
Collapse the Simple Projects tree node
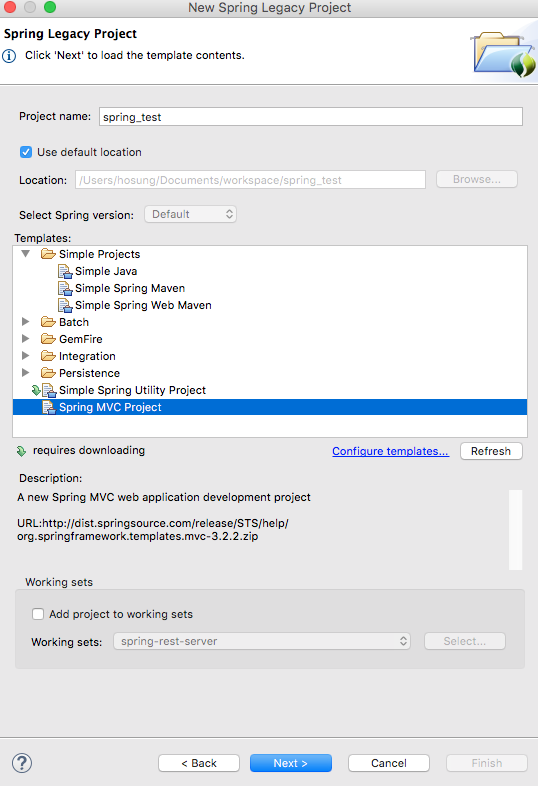[26, 254]
